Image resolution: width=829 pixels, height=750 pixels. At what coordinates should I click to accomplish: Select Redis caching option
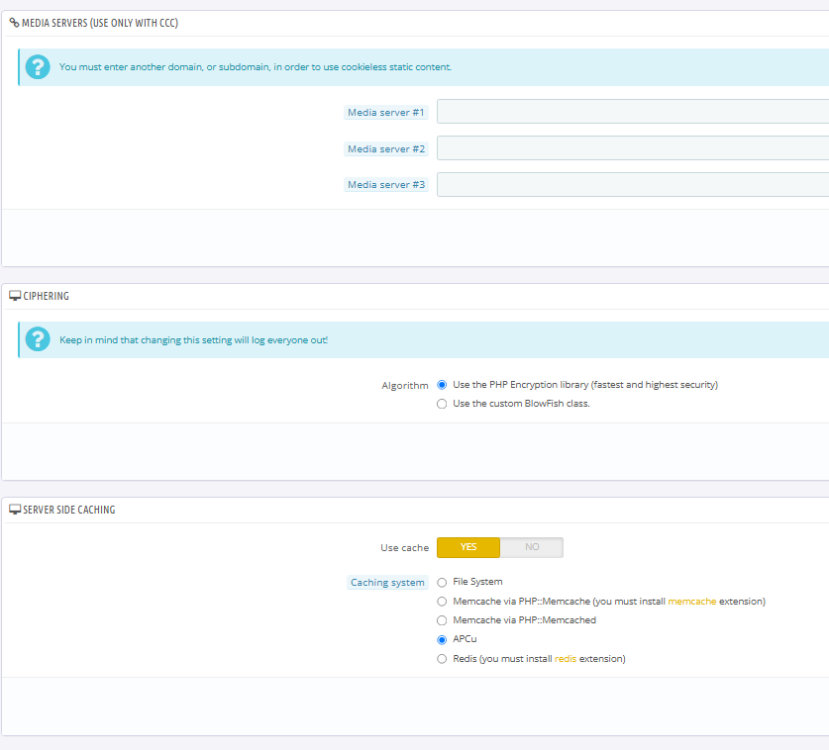tap(442, 659)
